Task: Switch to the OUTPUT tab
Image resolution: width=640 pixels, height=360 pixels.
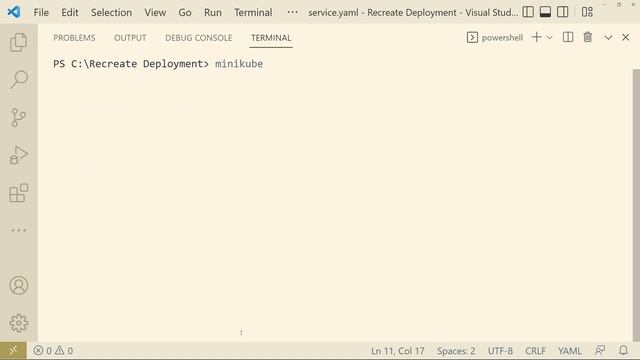Action: click(130, 38)
